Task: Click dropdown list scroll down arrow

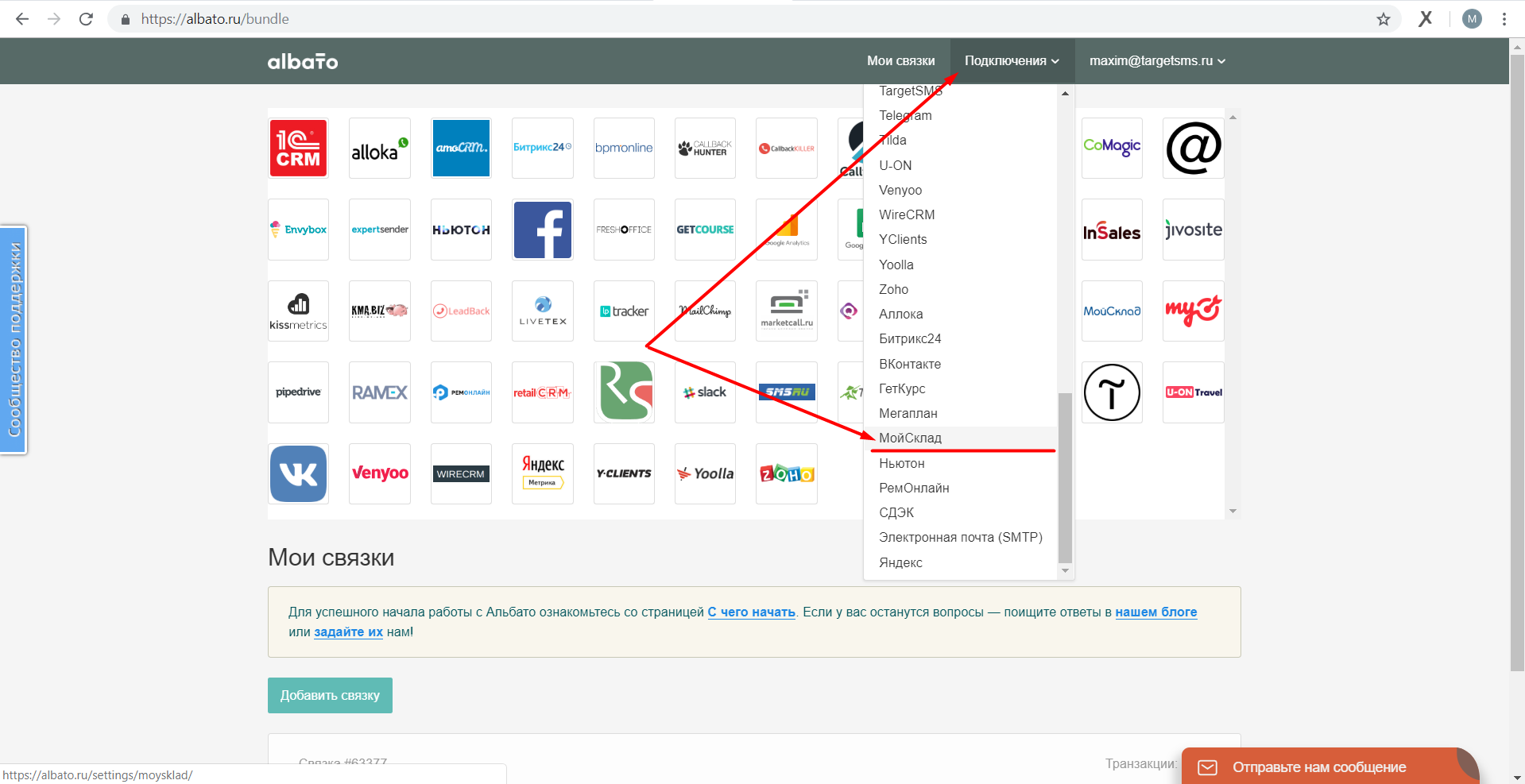Action: (x=1065, y=571)
